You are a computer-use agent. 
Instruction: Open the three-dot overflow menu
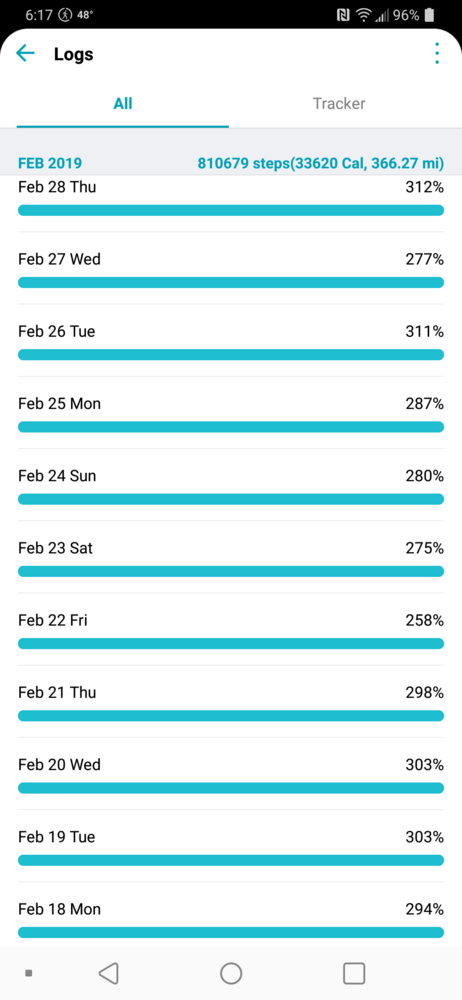coord(437,54)
